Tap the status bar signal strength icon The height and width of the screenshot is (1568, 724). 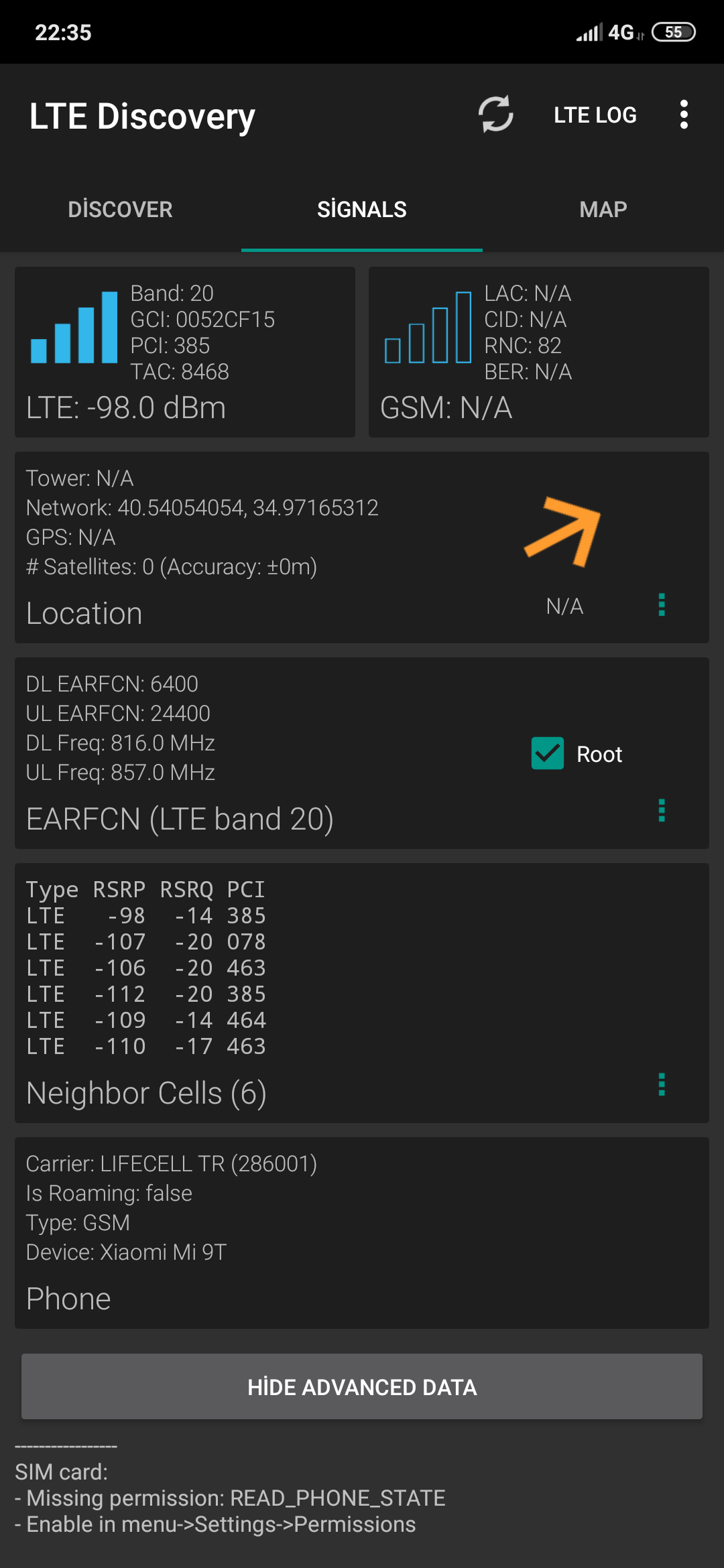589,32
